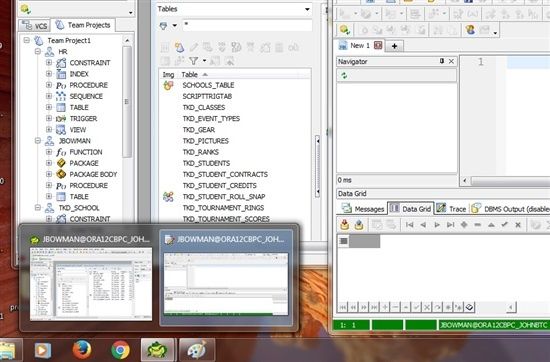Select the second JBOWMAN window preview thumbnail

pos(226,278)
